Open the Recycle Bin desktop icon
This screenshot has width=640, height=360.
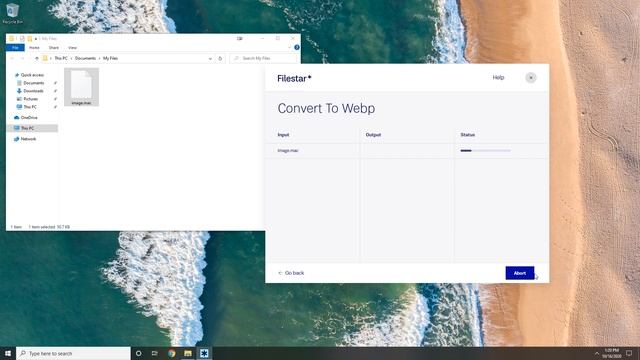point(13,13)
